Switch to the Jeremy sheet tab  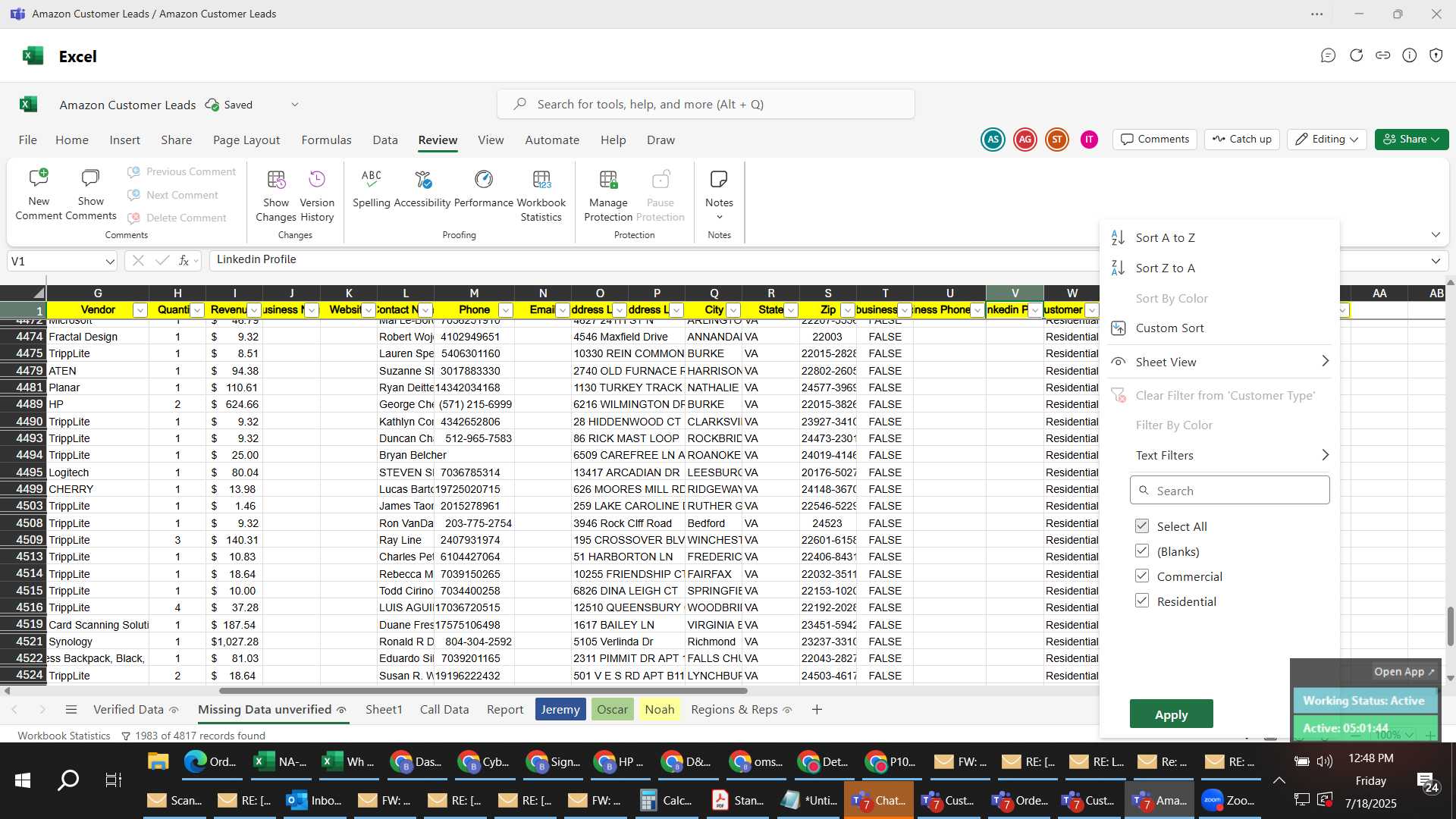point(560,710)
